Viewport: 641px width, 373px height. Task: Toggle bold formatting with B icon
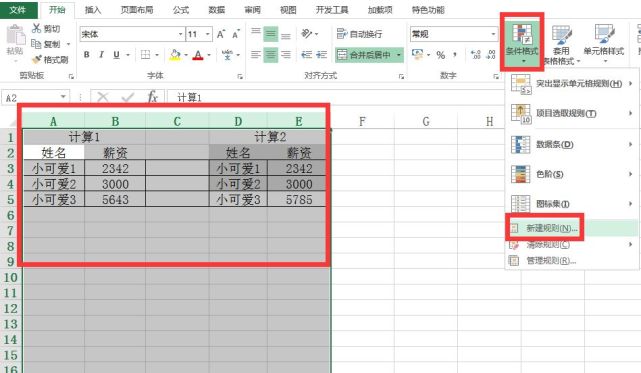pyautogui.click(x=87, y=55)
